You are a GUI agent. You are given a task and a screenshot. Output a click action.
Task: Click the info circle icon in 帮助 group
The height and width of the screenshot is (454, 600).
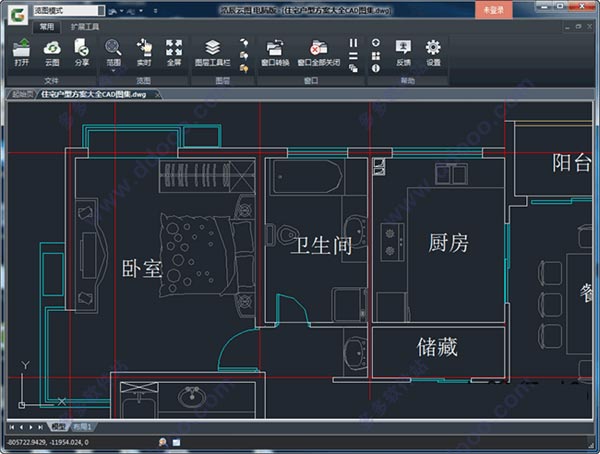point(376,69)
